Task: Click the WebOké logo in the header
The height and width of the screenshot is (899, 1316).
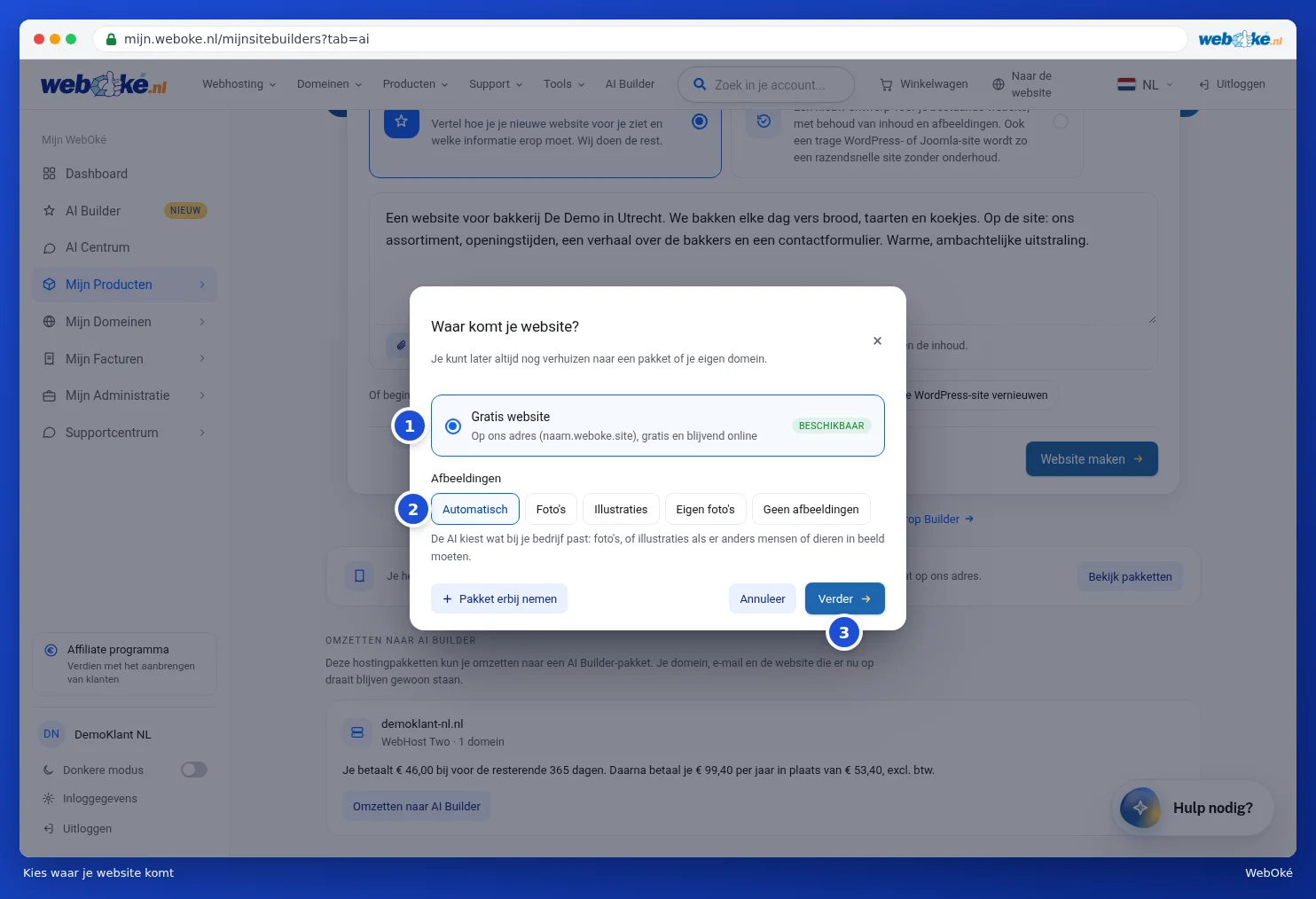Action: 104,84
